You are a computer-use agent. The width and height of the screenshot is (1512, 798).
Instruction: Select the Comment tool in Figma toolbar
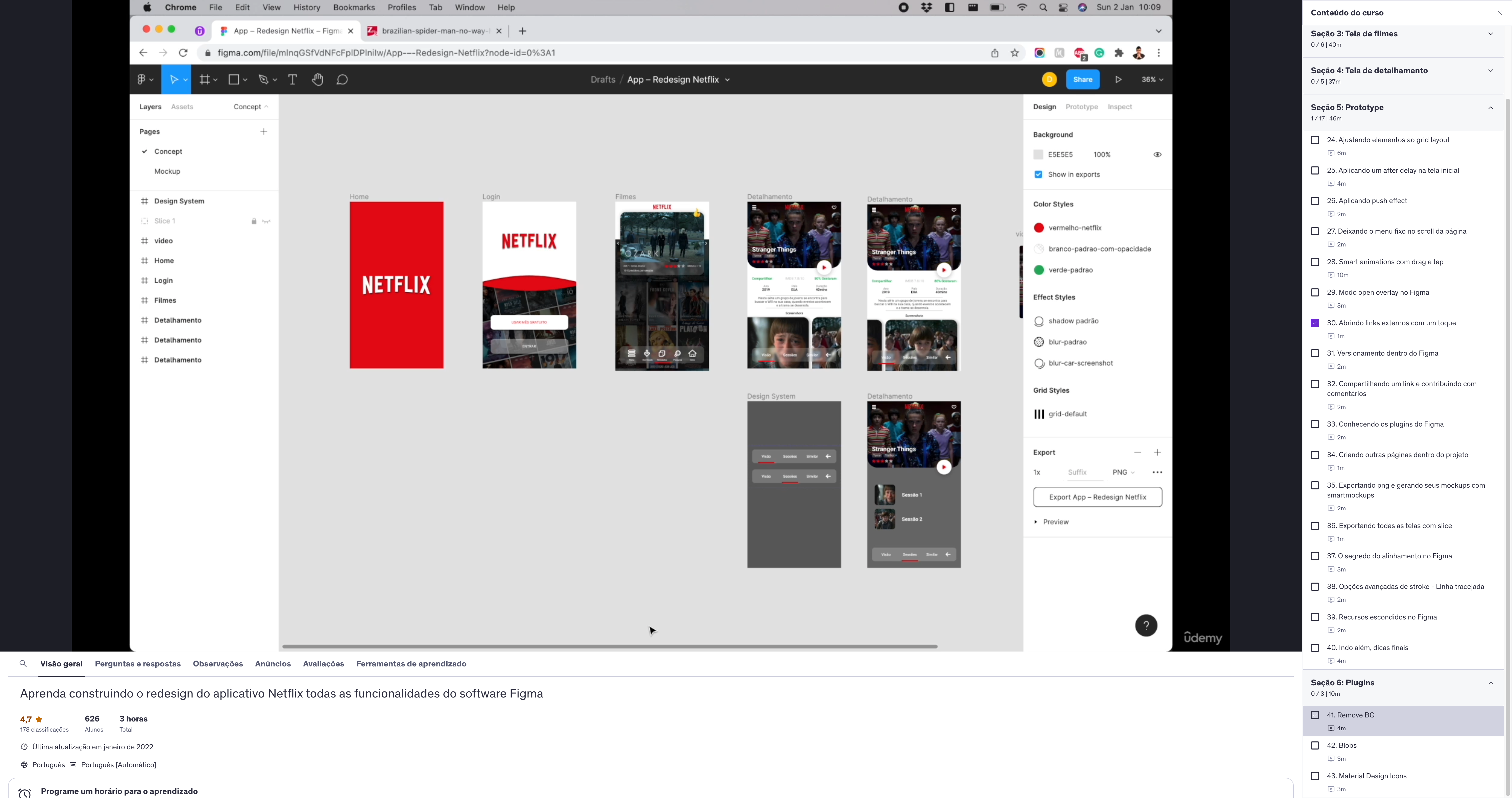[342, 80]
